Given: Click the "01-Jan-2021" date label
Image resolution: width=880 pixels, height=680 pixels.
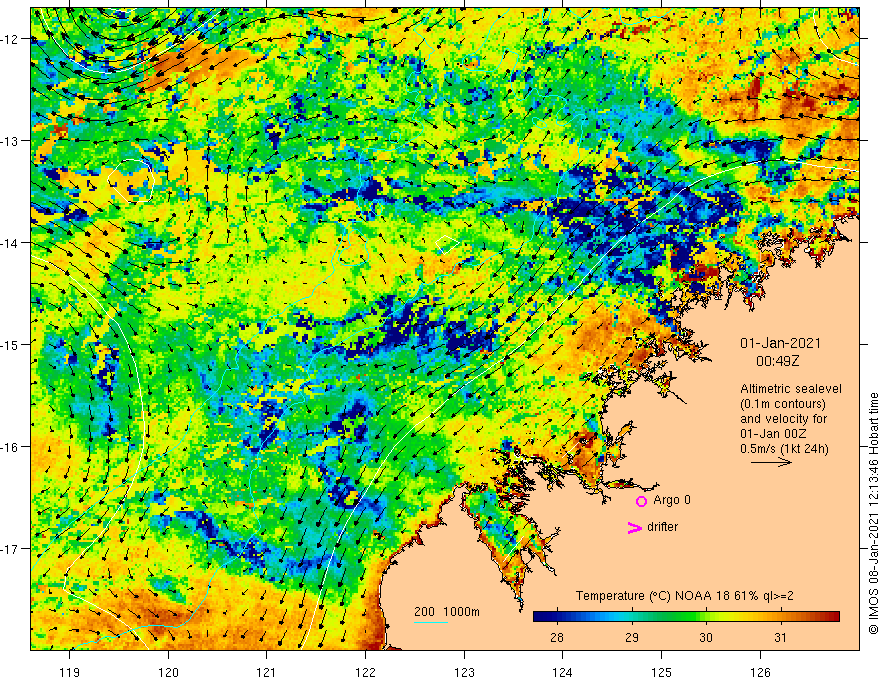Looking at the screenshot, I should point(780,343).
